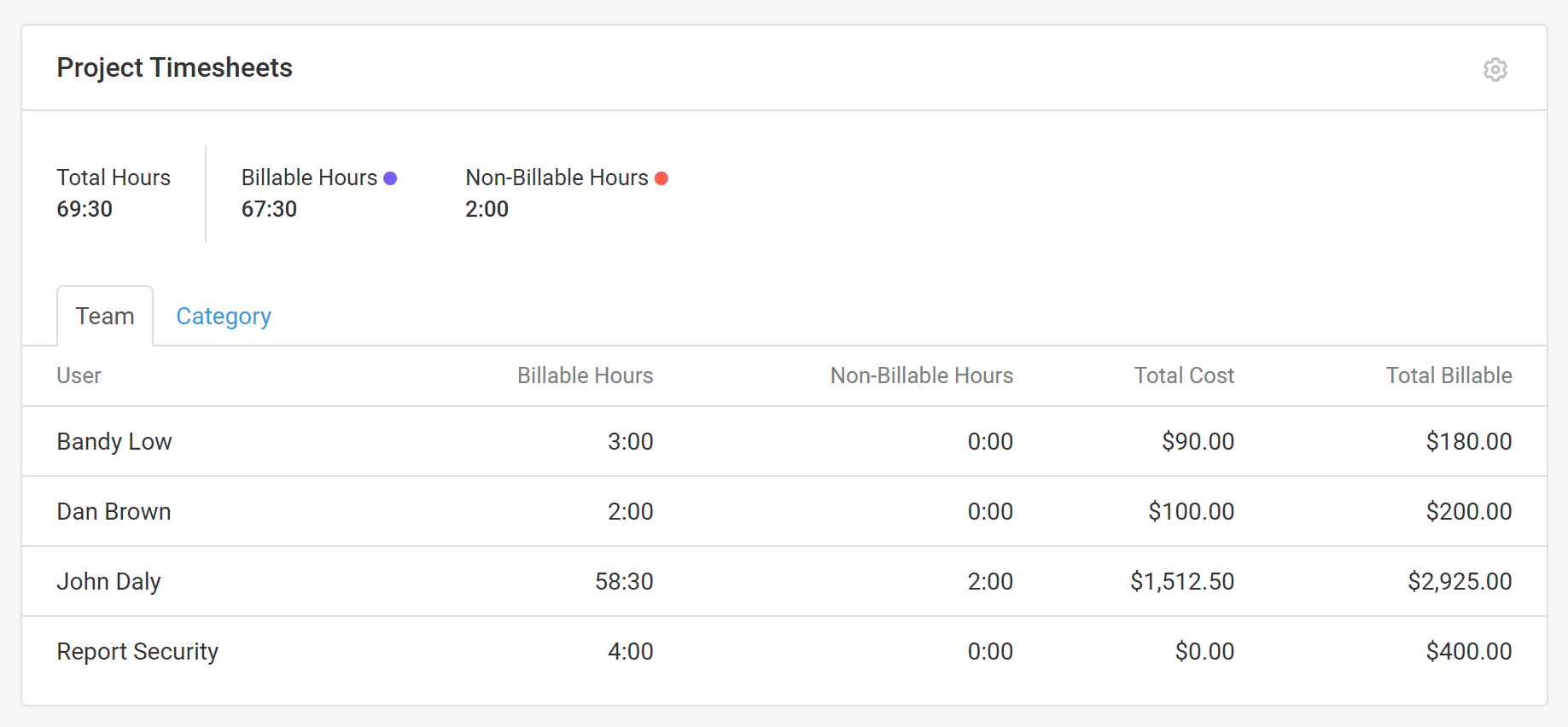Click the Non-Billable Hours 2:00 summary

click(x=487, y=209)
